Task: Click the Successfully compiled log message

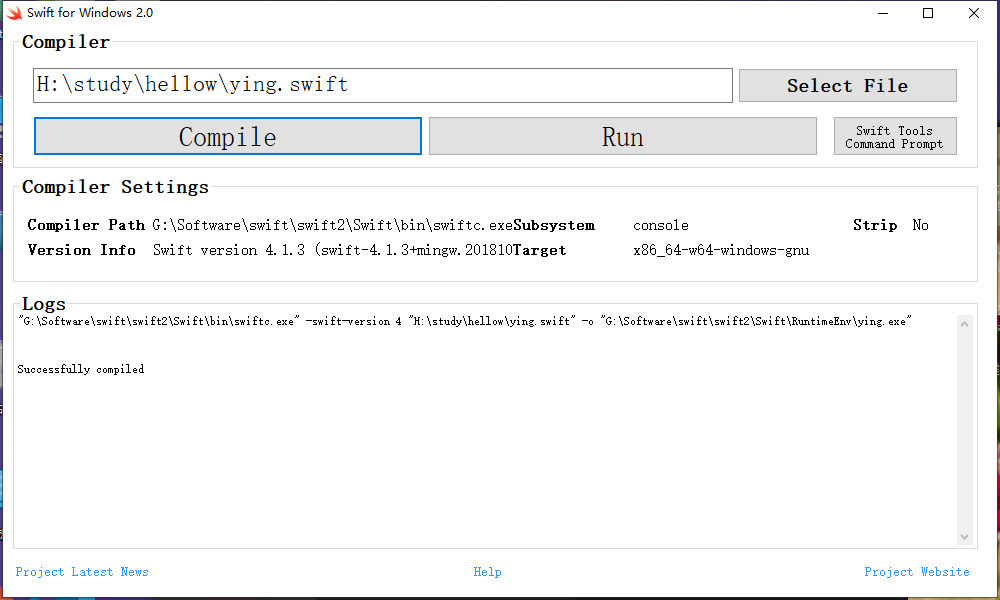Action: coord(80,368)
